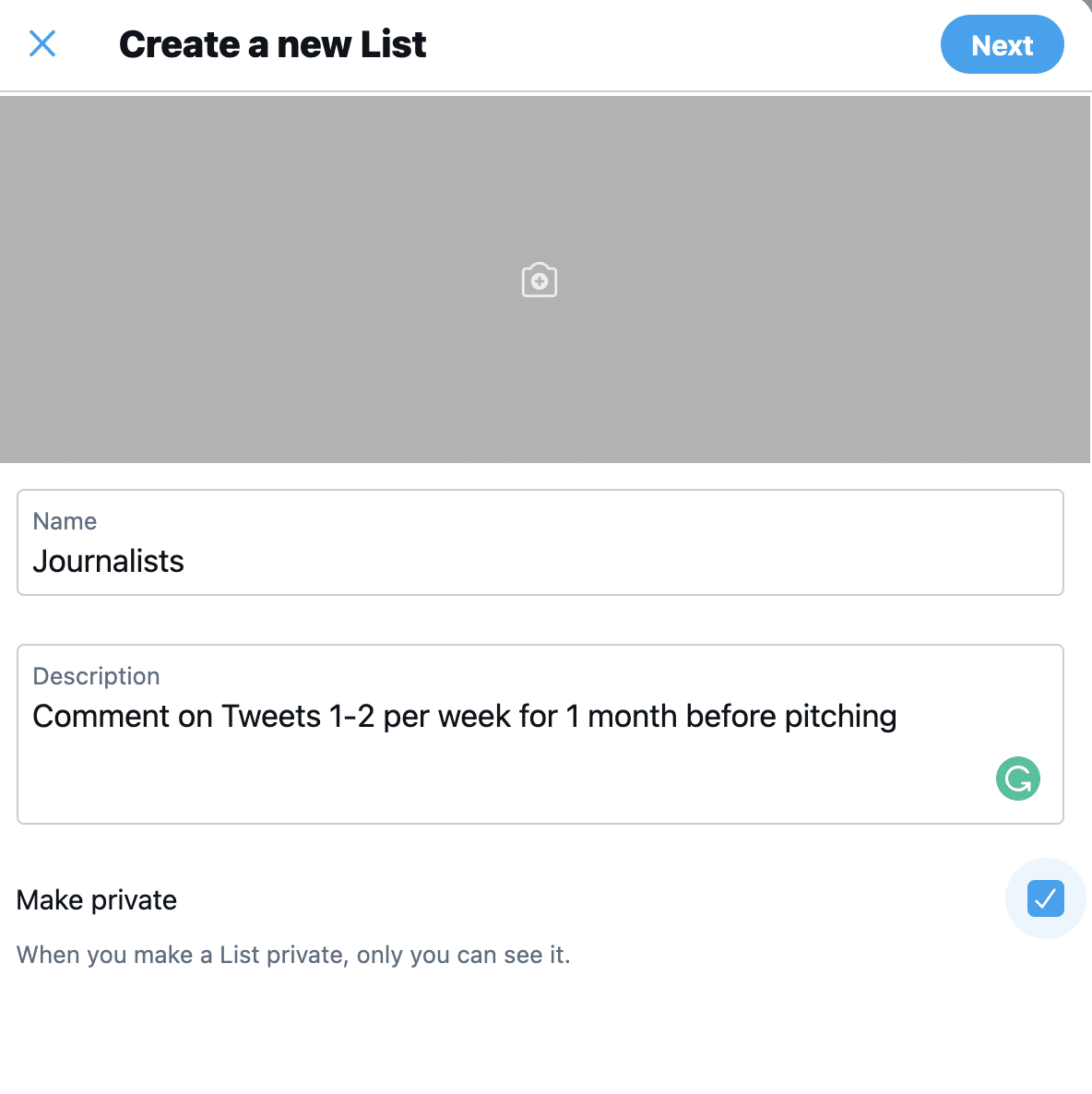
Task: Open the Grammarly icon in Description
Action: point(1017,779)
